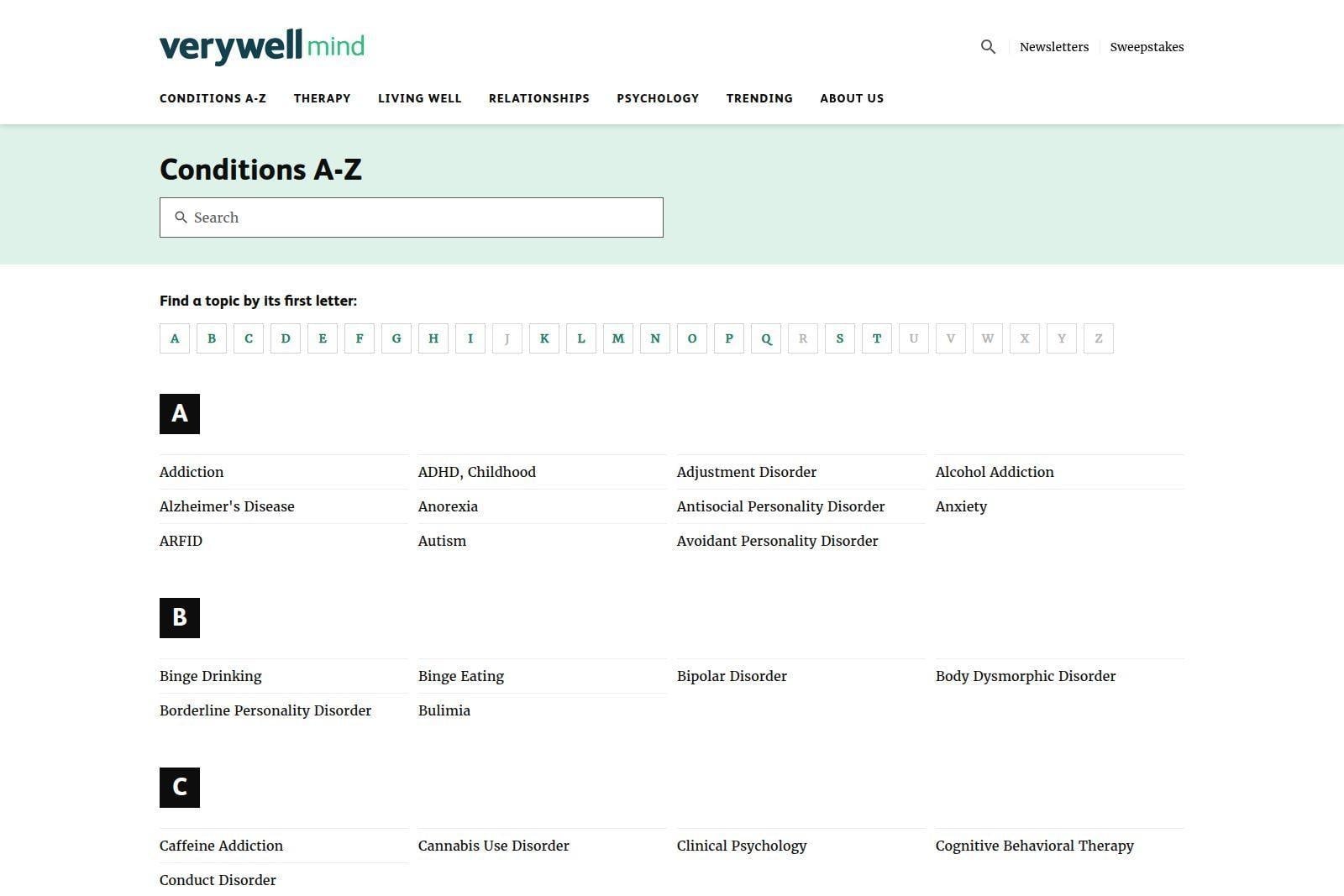This screenshot has width=1344, height=896.
Task: Open the Caffeine Addiction topic
Action: click(221, 846)
